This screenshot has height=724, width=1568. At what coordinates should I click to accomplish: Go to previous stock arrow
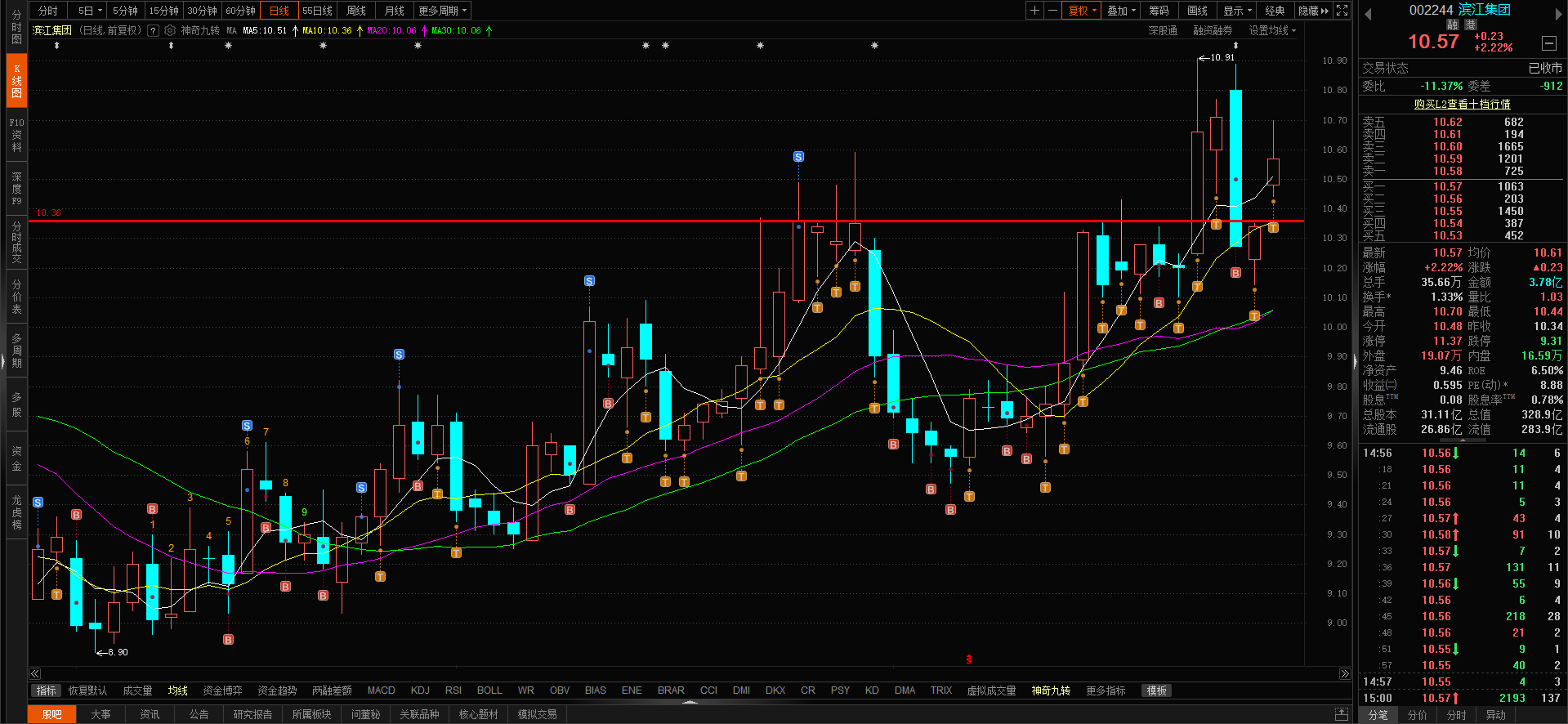tap(1368, 14)
